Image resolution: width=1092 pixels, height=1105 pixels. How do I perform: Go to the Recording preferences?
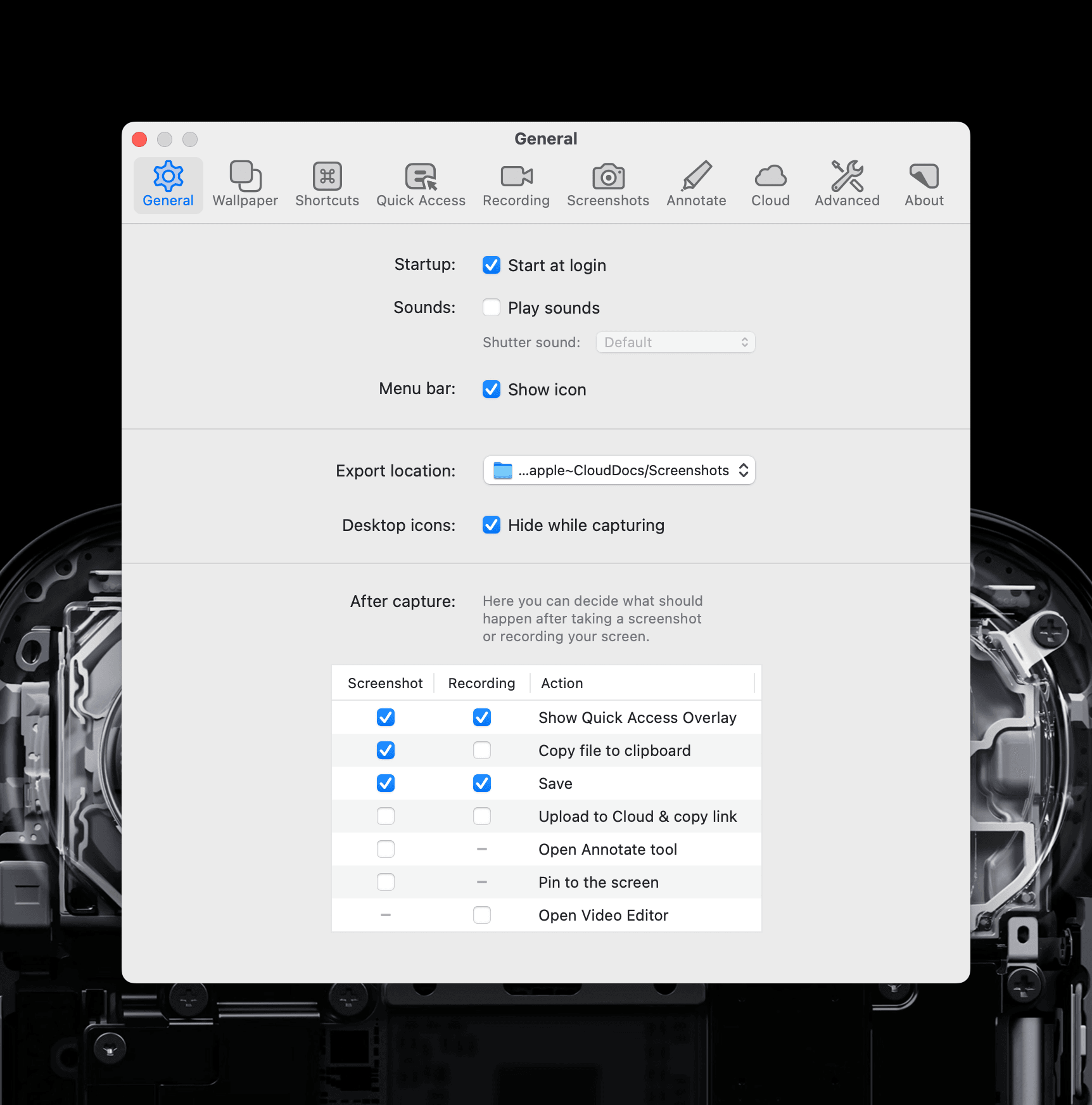pos(516,184)
